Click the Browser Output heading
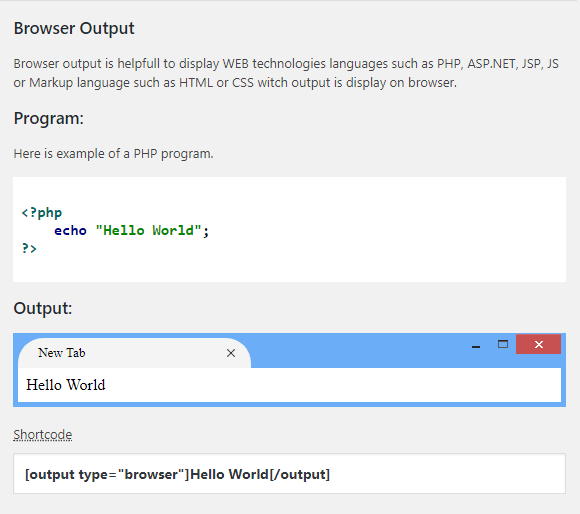This screenshot has height=514, width=580. coord(74,28)
